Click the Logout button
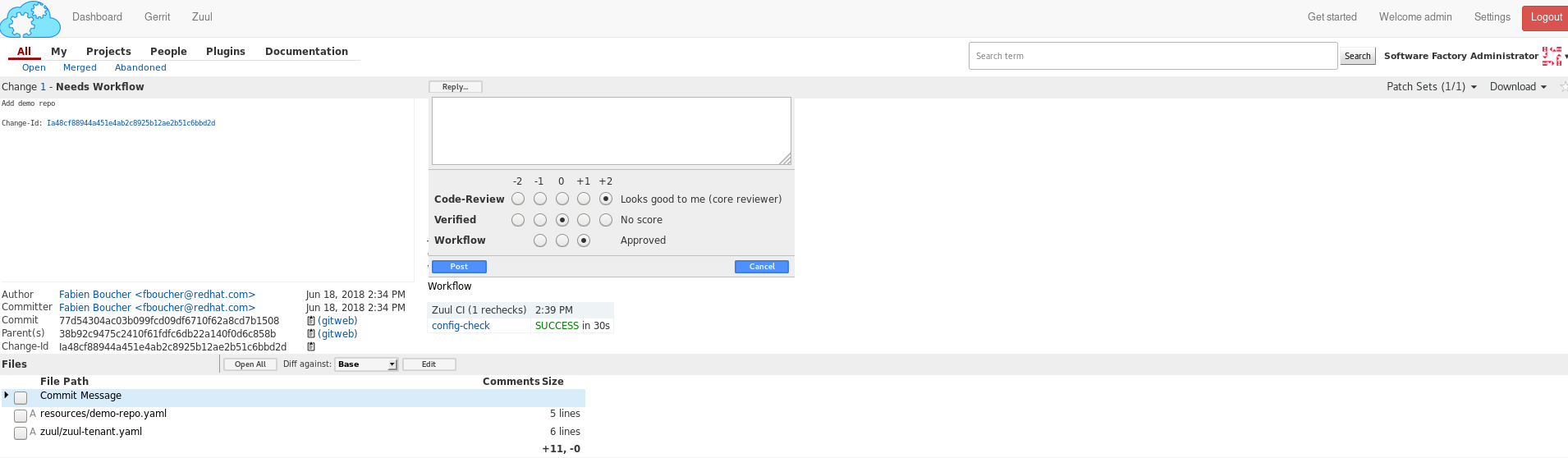Screen dimensions: 1568x458 click(x=1545, y=17)
